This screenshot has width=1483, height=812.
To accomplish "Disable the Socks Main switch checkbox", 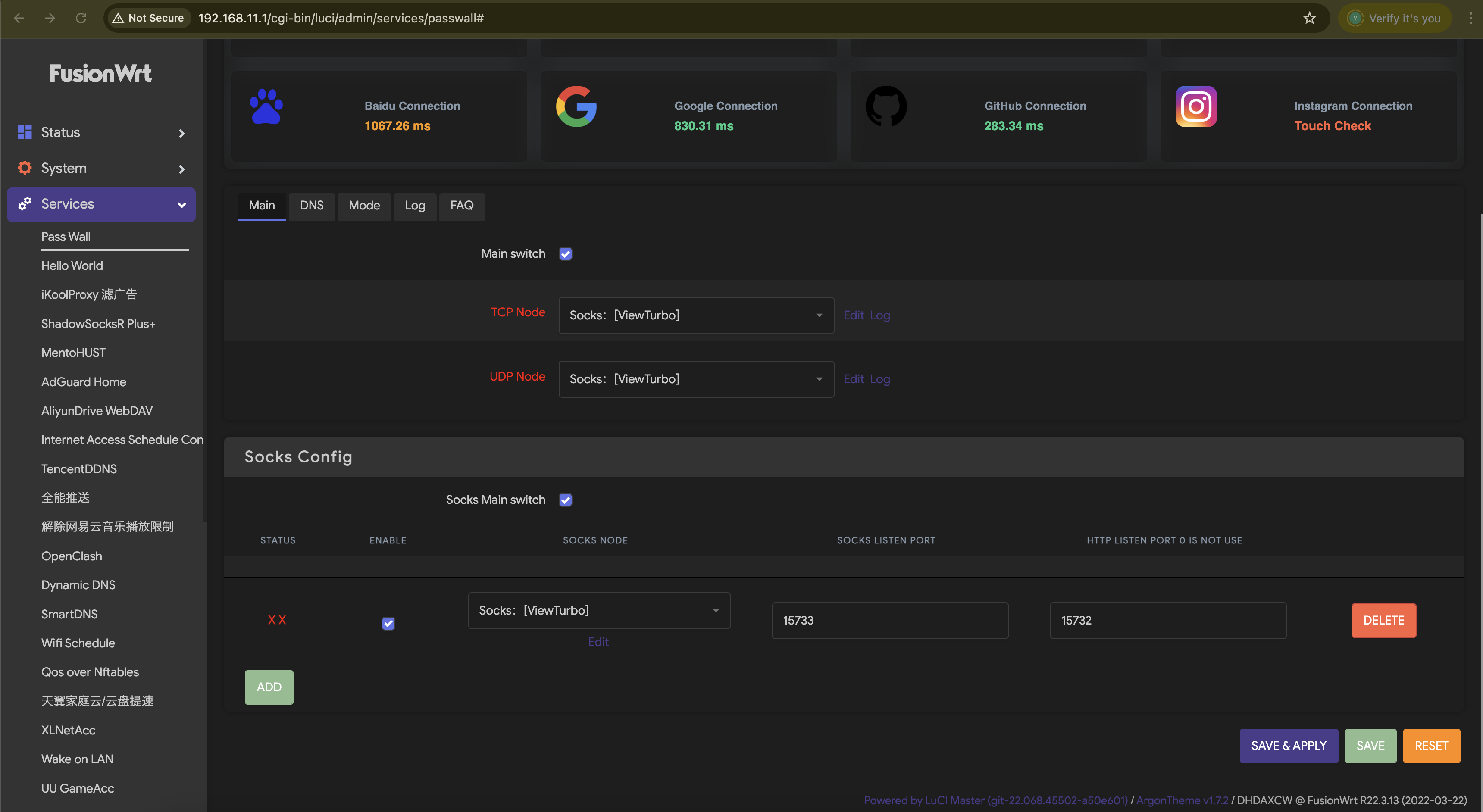I will (565, 500).
